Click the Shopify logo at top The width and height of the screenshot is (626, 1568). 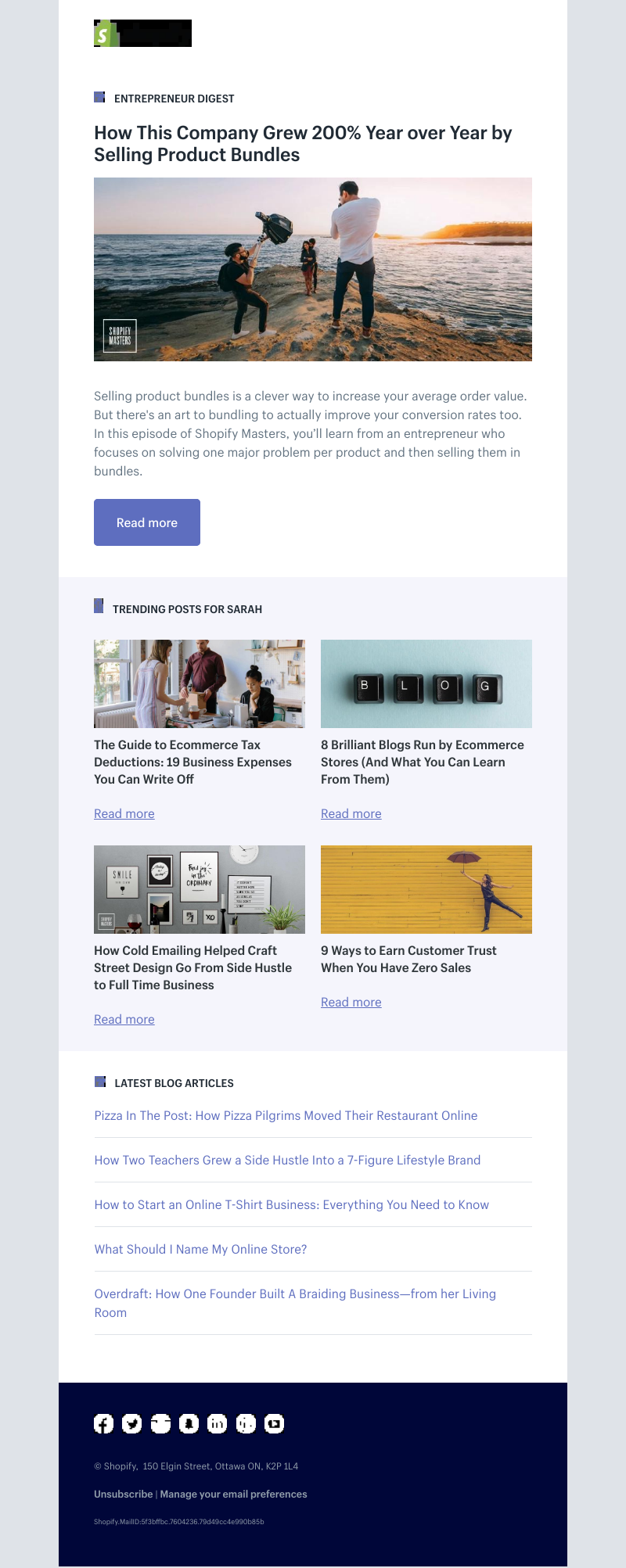[142, 34]
